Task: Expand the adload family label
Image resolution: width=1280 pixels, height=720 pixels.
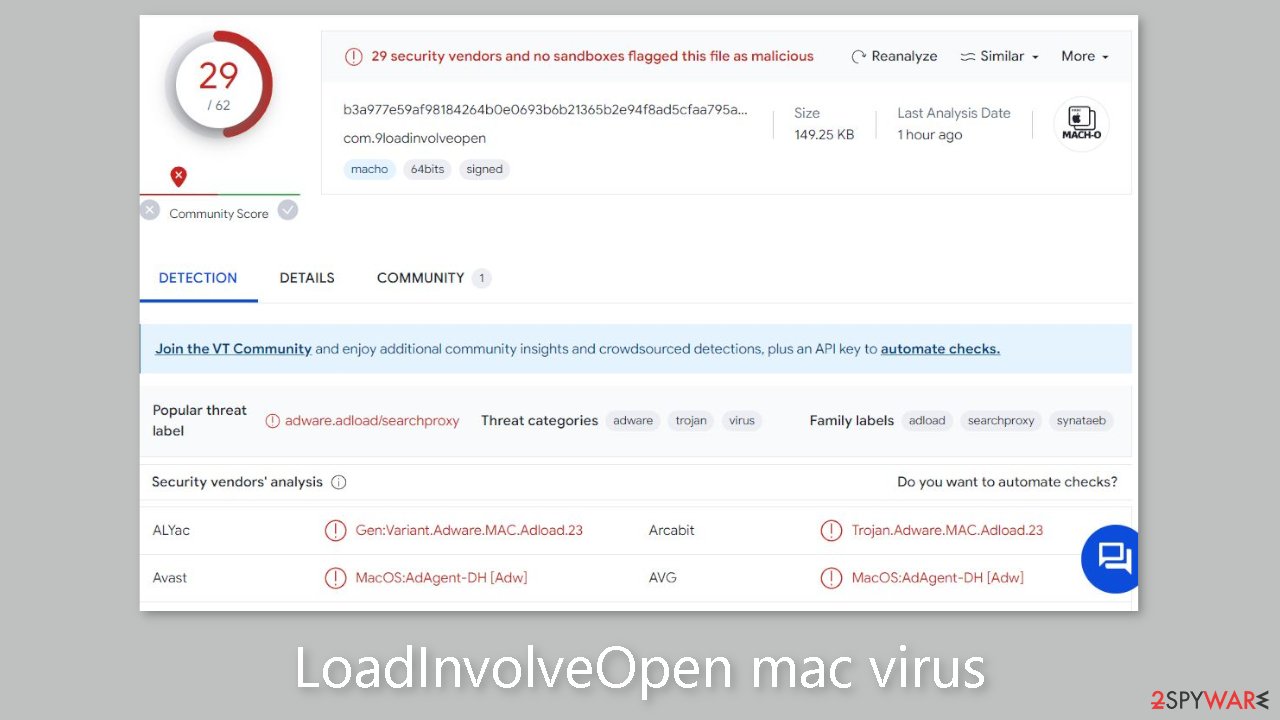Action: [927, 421]
